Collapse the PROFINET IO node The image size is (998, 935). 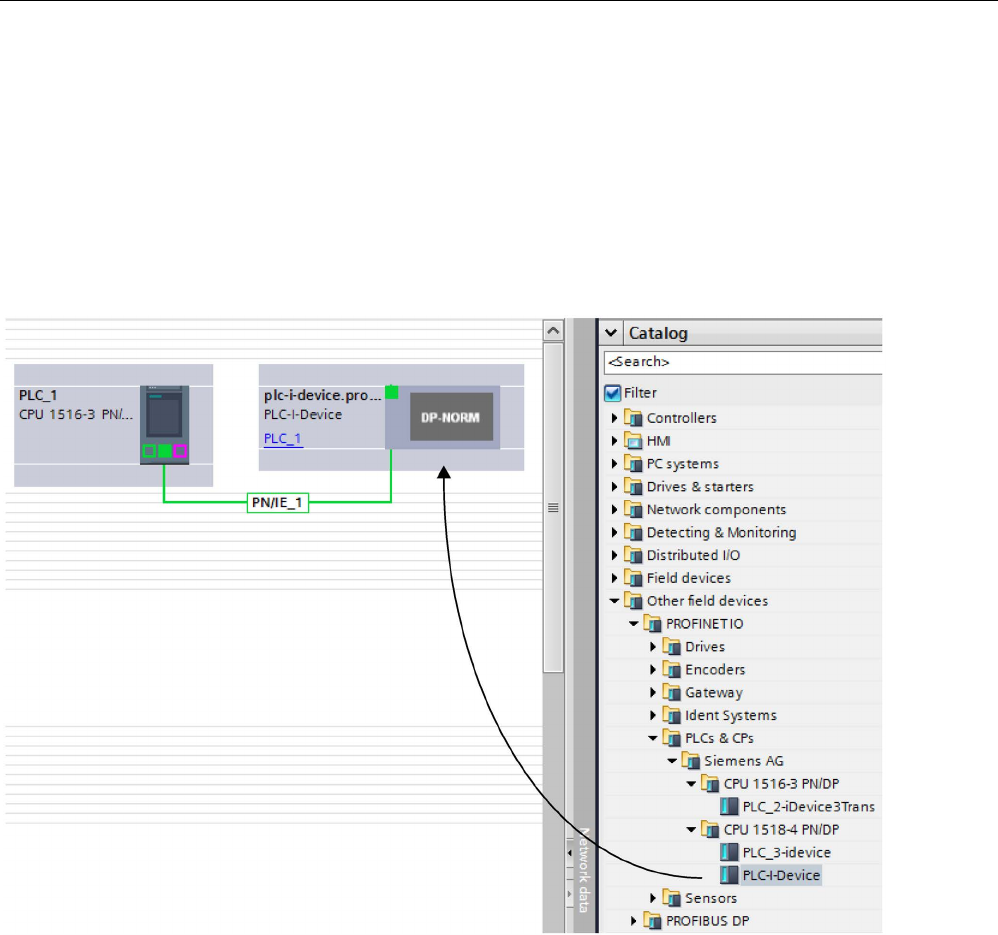pyautogui.click(x=633, y=624)
